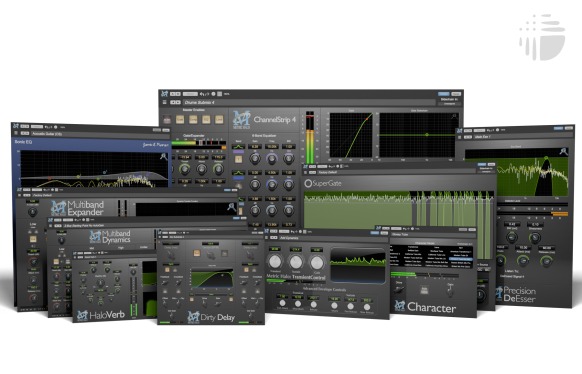Toggle the Limit master enable button in ChannelStrip 4
Image resolution: width=582 pixels, height=374 pixels.
[219, 119]
